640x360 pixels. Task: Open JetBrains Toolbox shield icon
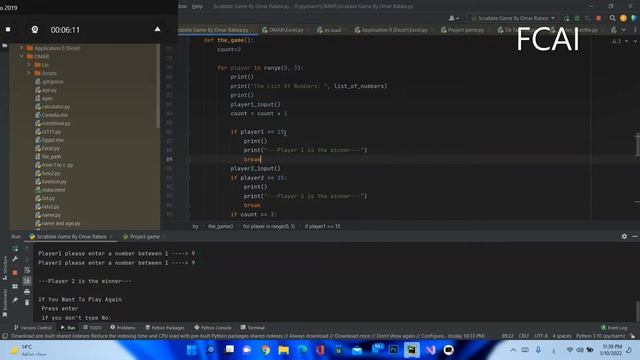[x=634, y=18]
